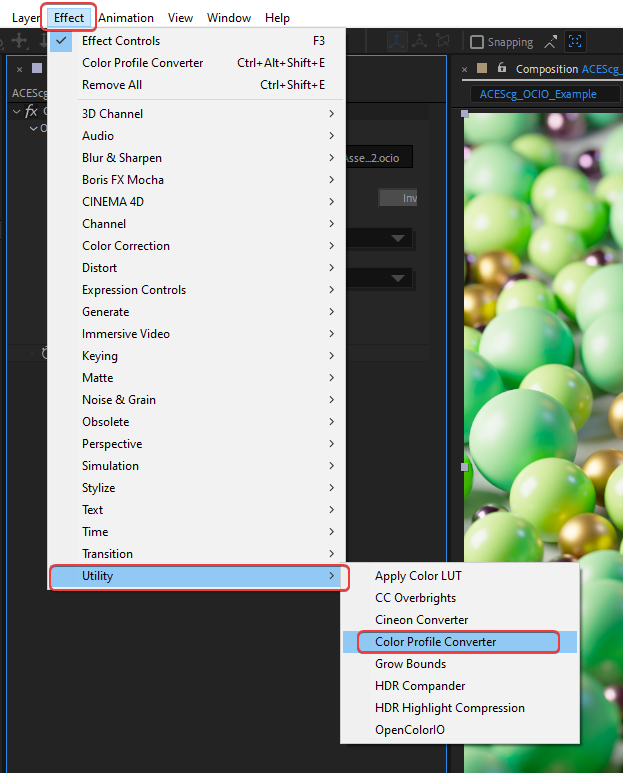This screenshot has width=623, height=773.
Task: Click the blue snap bounding-box icon in toolbar
Action: tap(575, 42)
